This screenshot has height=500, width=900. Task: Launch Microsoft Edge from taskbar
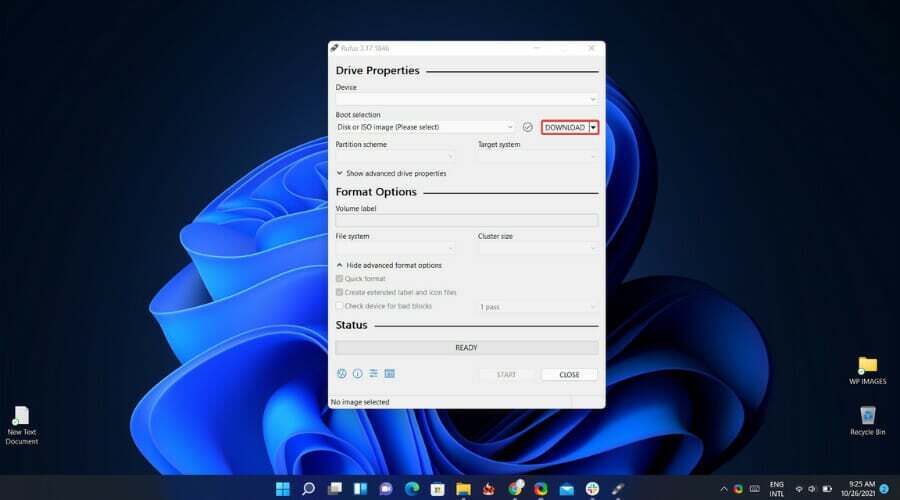pyautogui.click(x=412, y=489)
